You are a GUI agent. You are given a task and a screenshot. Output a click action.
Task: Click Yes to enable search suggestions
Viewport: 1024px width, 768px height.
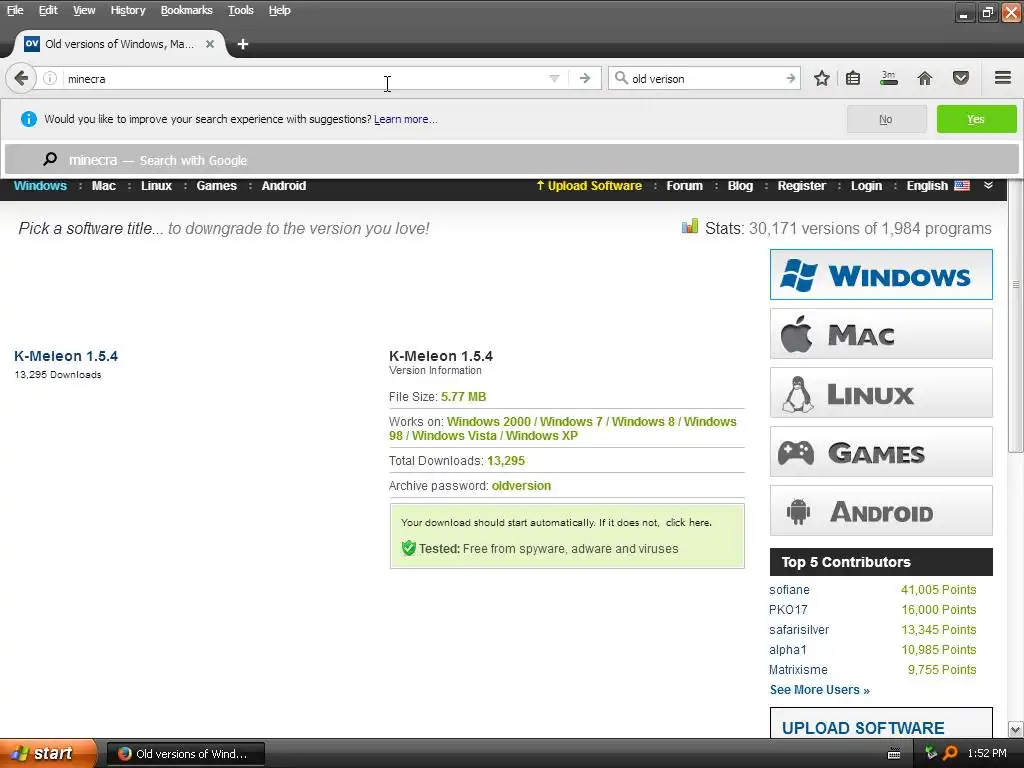click(976, 119)
